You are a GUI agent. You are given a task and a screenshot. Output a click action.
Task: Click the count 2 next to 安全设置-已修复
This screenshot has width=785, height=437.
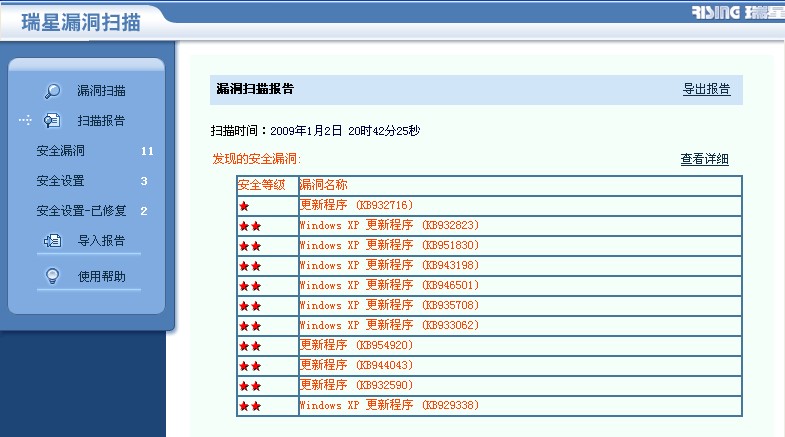point(144,211)
